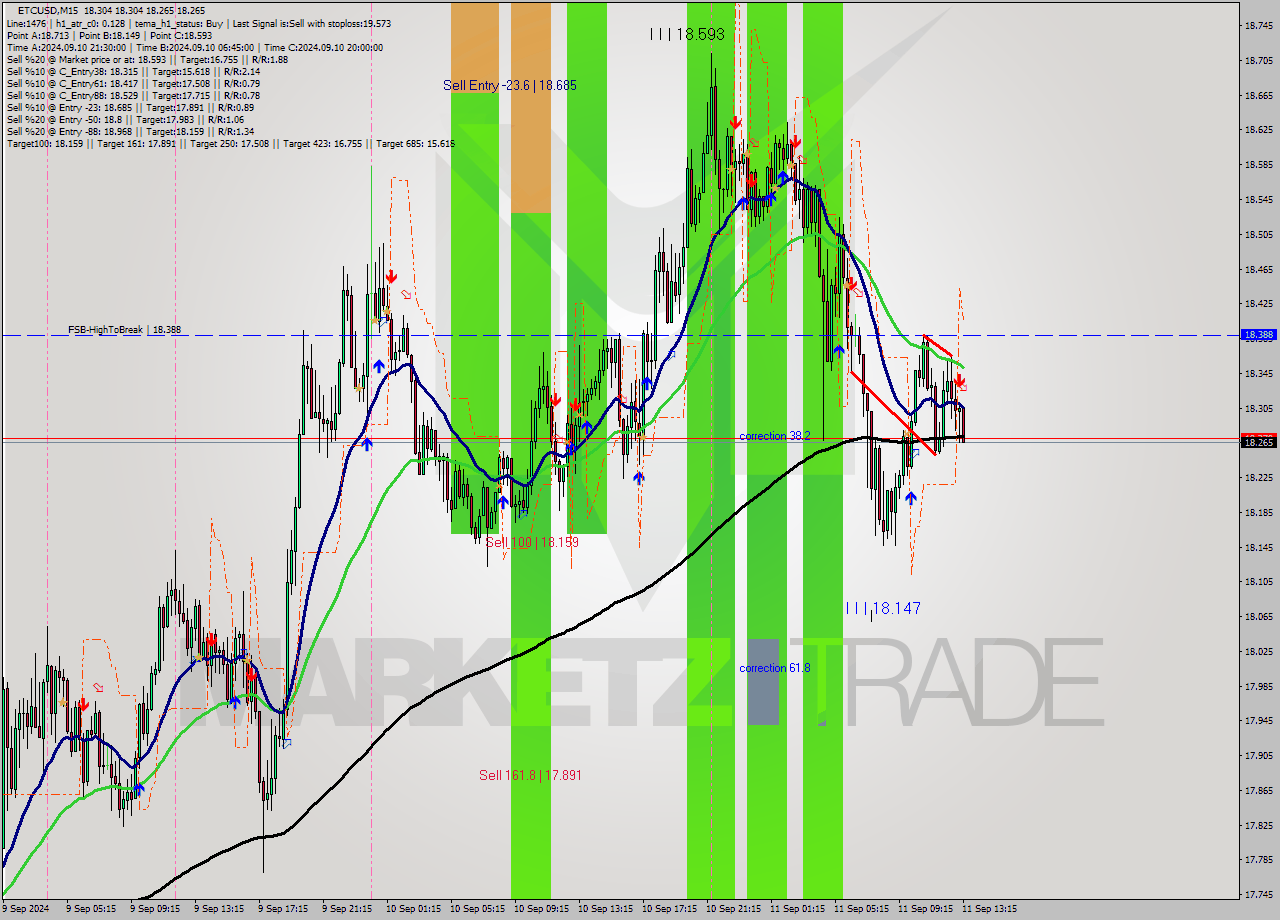Click the 'Line:1476' indicator status line
The height and width of the screenshot is (920, 1280).
point(198,23)
